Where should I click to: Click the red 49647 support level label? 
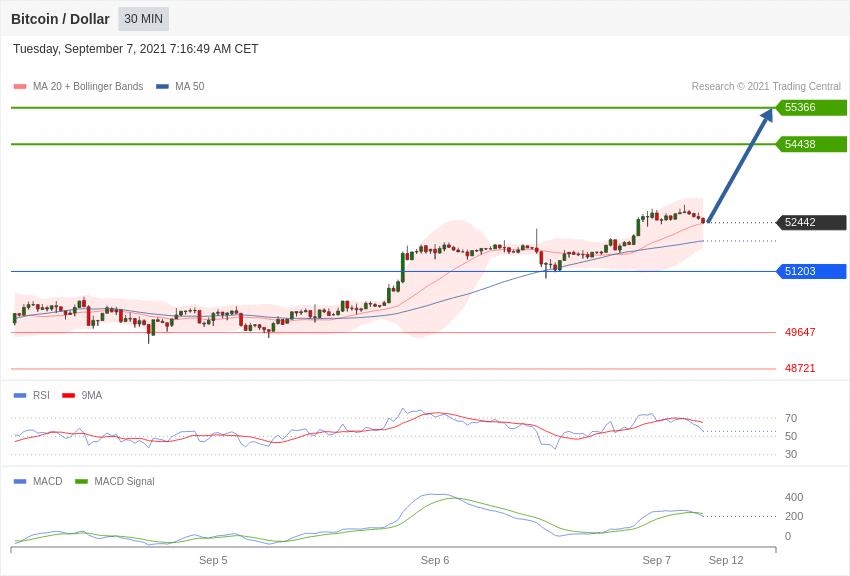[800, 332]
